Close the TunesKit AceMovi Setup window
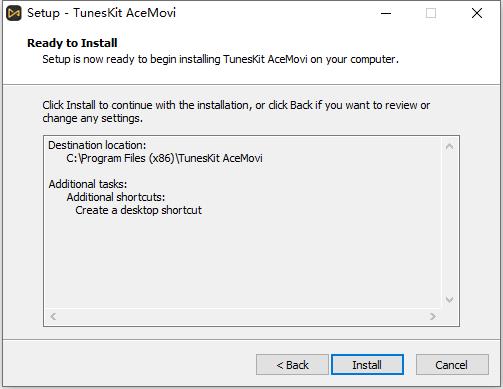The image size is (503, 389). pos(477,13)
